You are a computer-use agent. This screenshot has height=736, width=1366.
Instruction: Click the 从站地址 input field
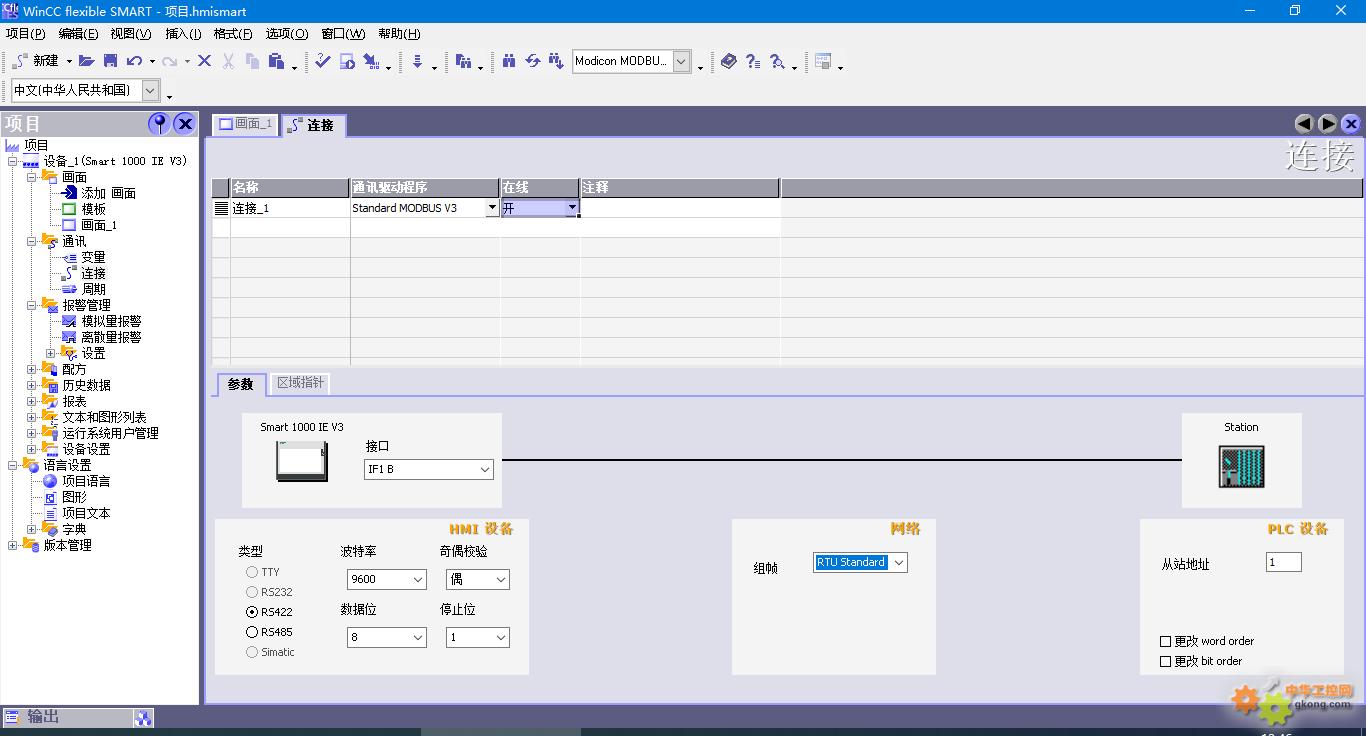[1284, 562]
